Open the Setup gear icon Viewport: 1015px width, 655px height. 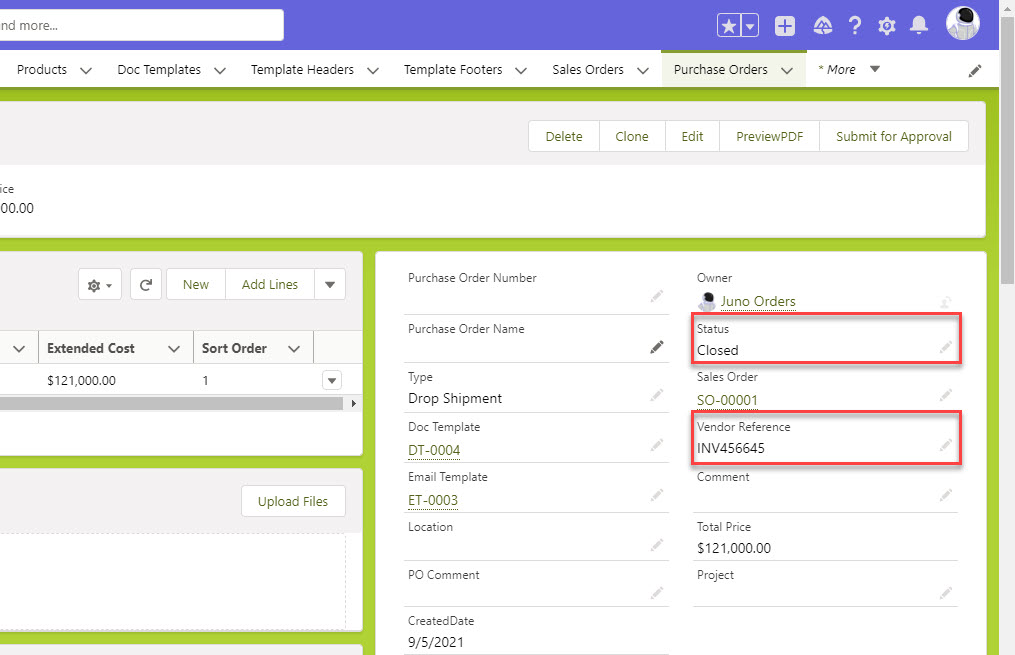pyautogui.click(x=886, y=26)
